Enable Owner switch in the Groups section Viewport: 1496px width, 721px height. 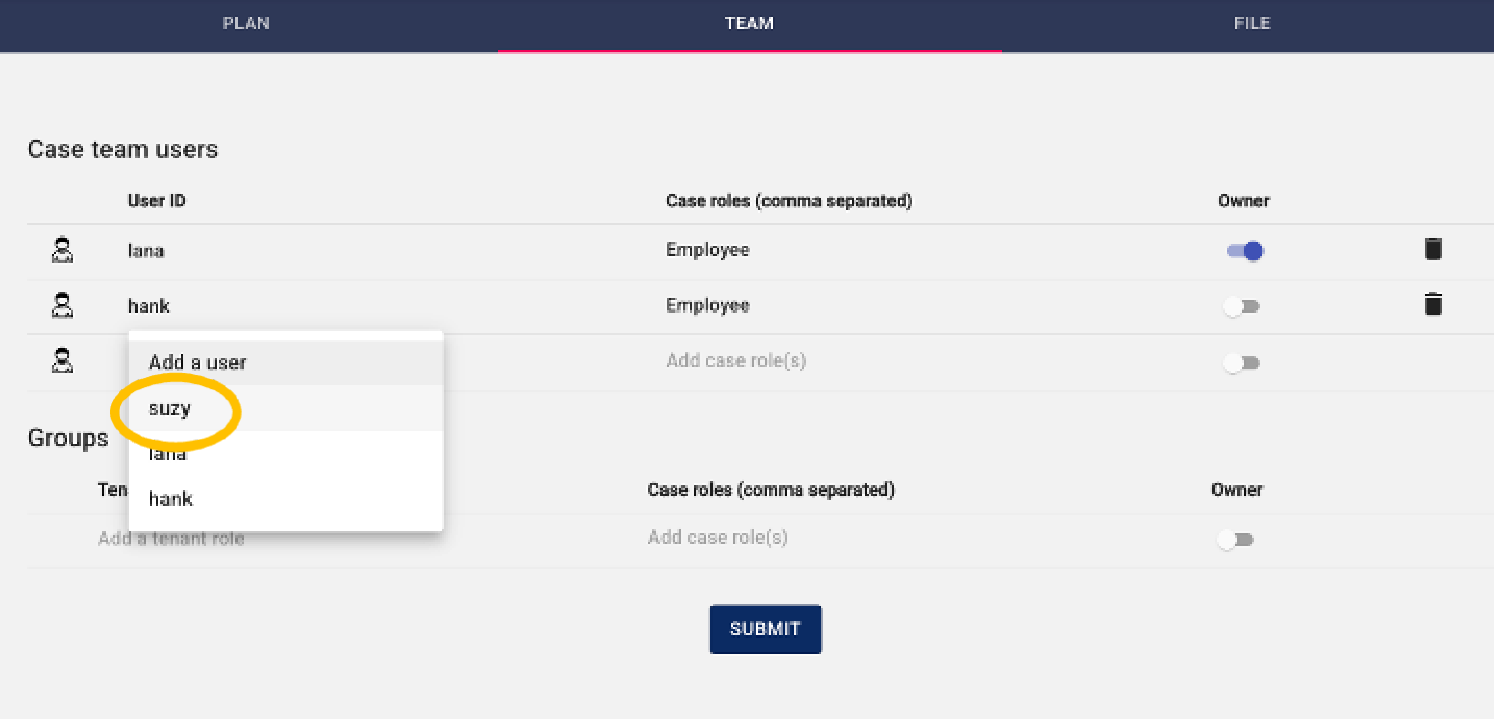click(x=1236, y=539)
